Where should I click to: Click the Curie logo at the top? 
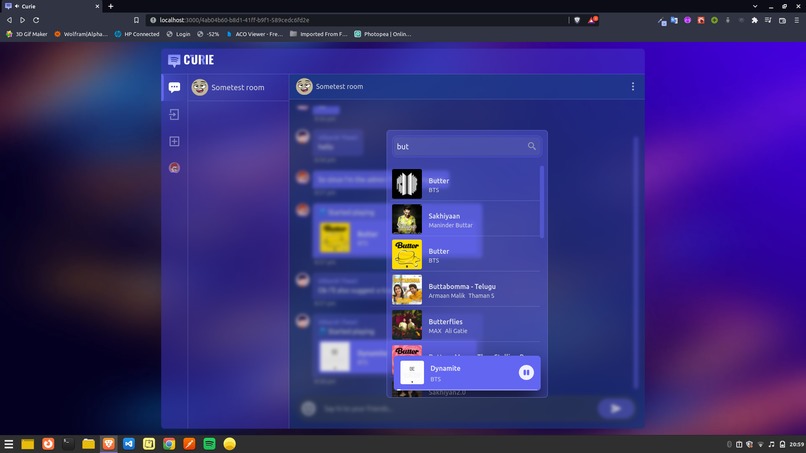[191, 60]
